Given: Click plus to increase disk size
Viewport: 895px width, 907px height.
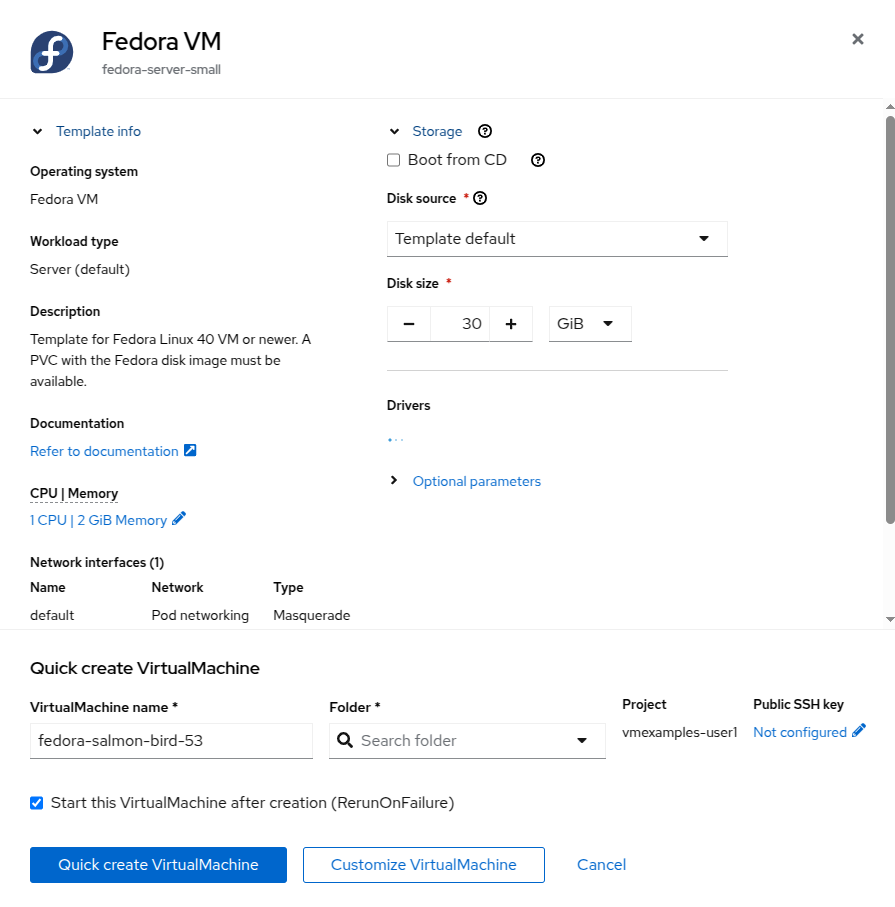Looking at the screenshot, I should (511, 323).
